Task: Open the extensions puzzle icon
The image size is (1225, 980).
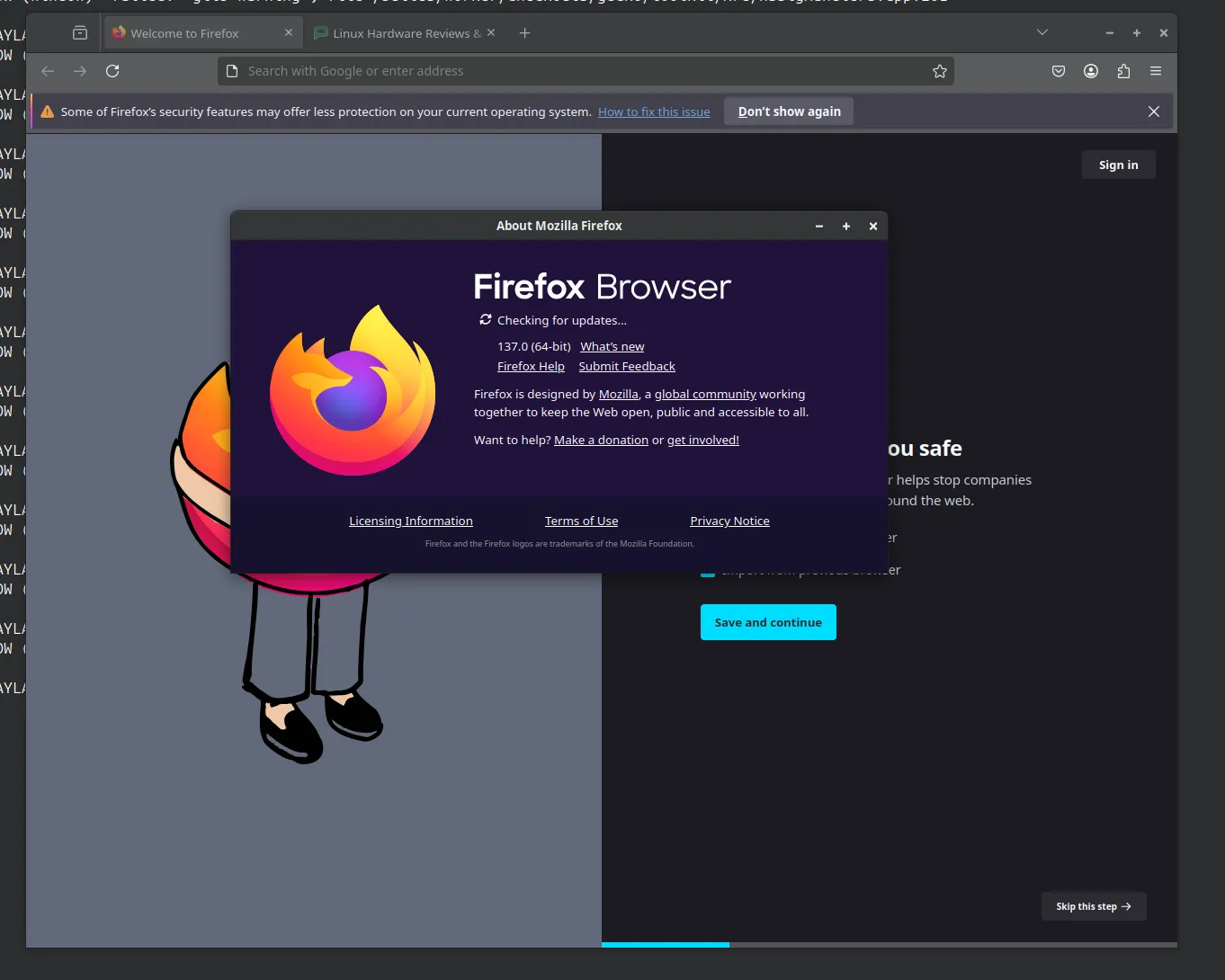Action: 1123,71
